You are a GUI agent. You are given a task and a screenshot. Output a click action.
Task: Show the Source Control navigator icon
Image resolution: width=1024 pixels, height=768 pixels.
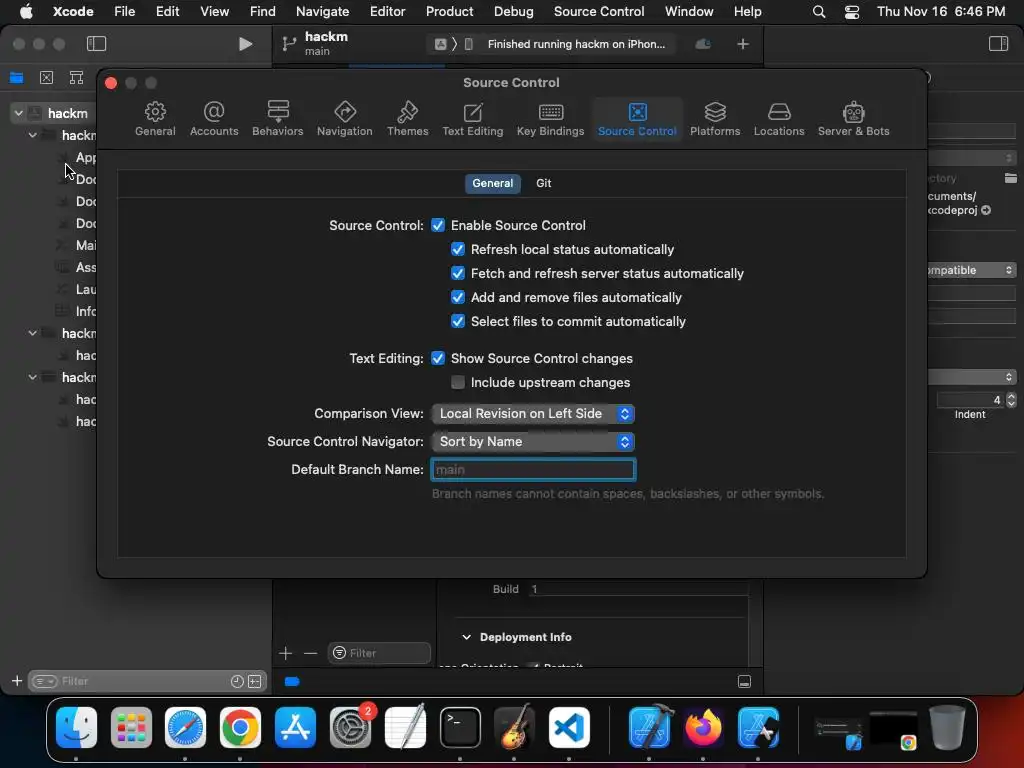click(46, 78)
